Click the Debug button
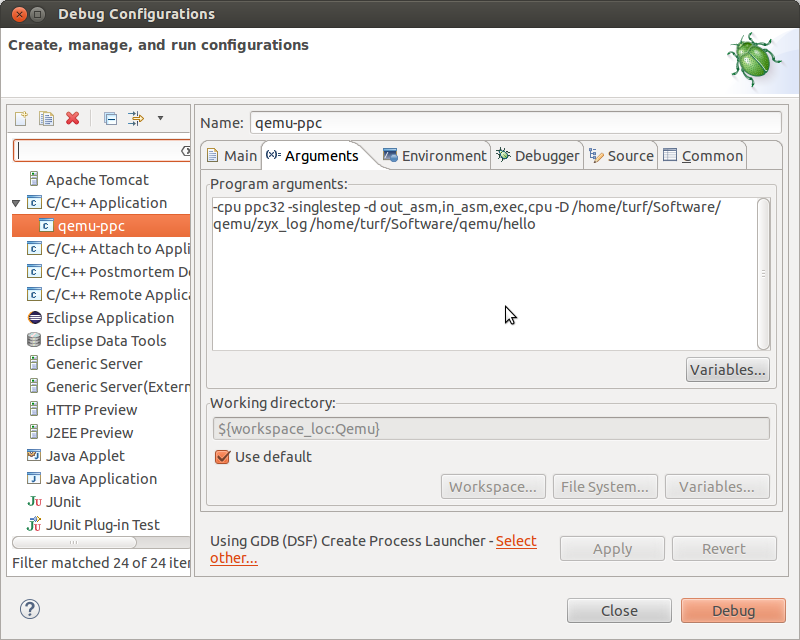The height and width of the screenshot is (640, 800). (733, 611)
